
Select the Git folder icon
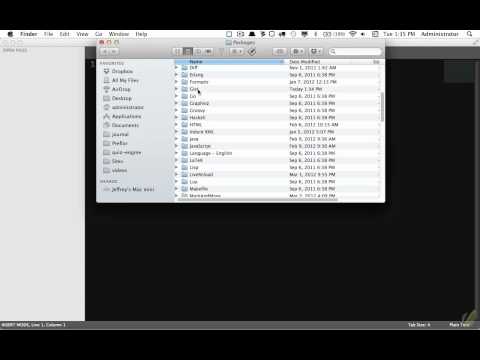[x=185, y=89]
